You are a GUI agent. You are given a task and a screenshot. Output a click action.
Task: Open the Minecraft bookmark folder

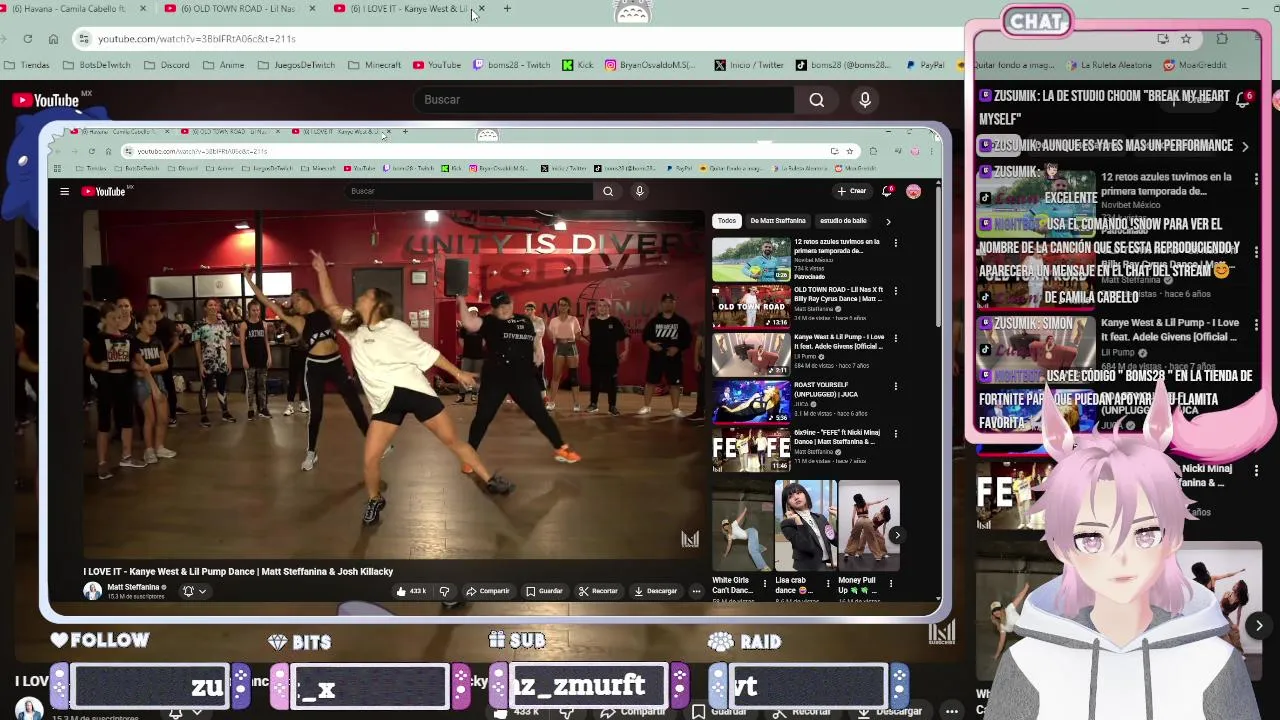click(375, 65)
